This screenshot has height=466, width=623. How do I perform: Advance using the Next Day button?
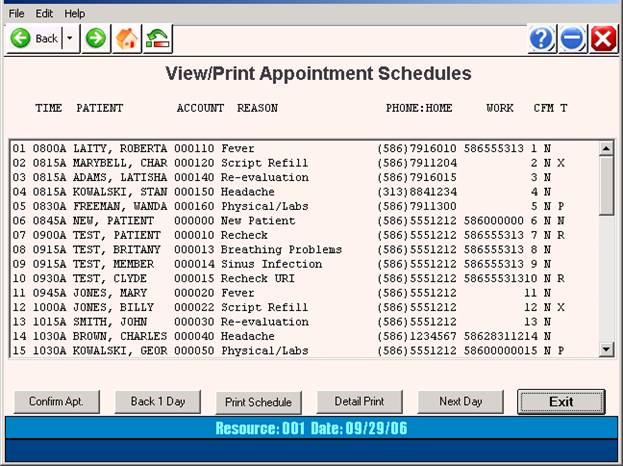pos(460,402)
